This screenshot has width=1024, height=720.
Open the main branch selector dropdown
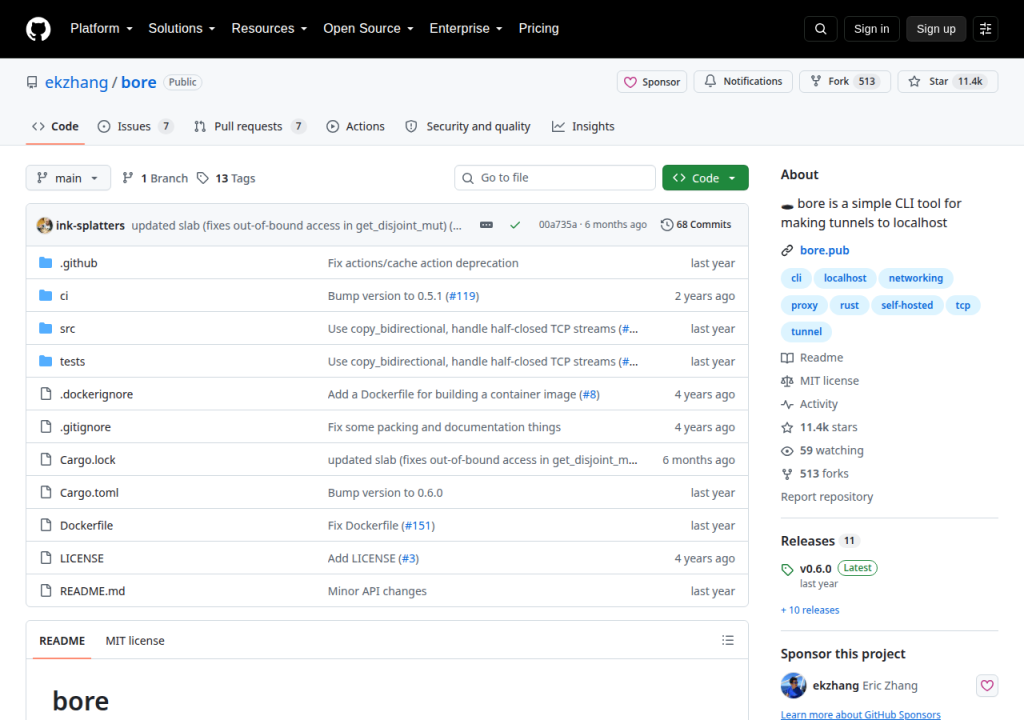(x=68, y=178)
